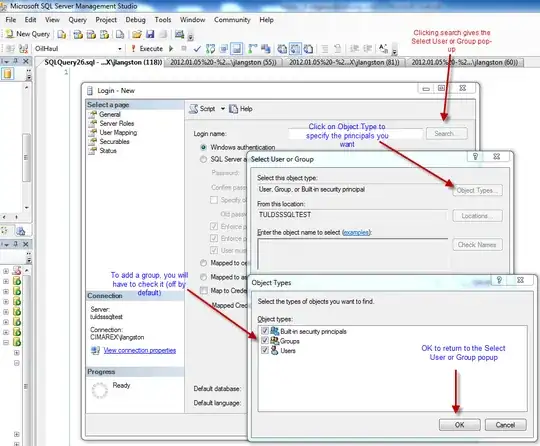Image resolution: width=540 pixels, height=446 pixels.
Task: Select the Windows authentication radio button
Action: tap(204, 147)
